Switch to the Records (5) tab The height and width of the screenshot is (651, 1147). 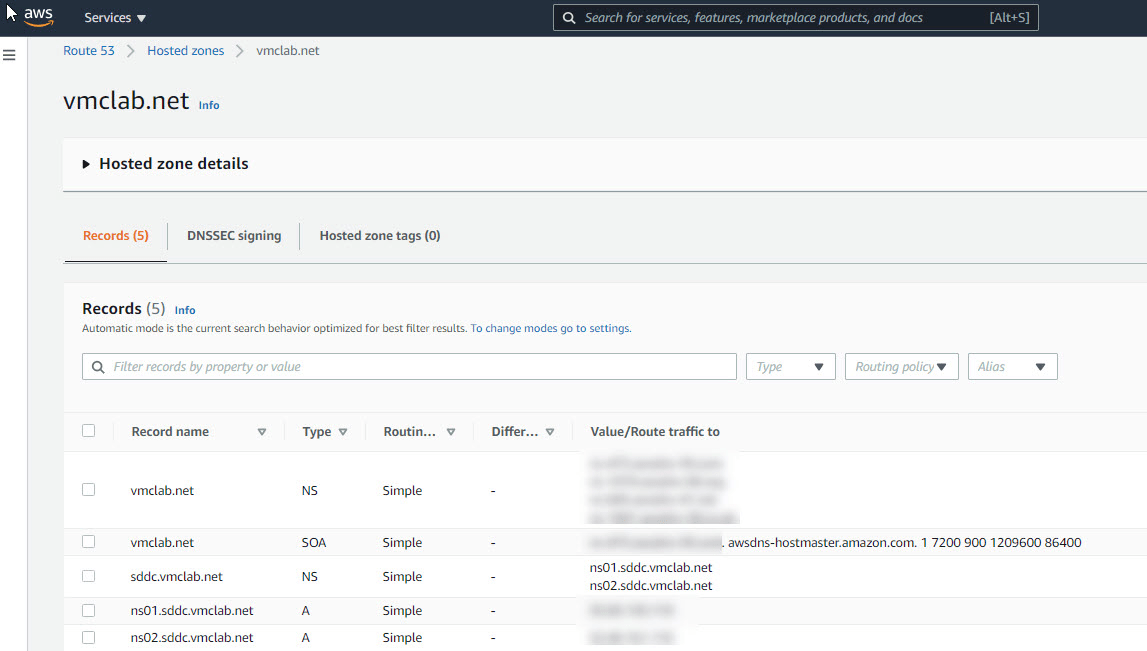tap(116, 236)
